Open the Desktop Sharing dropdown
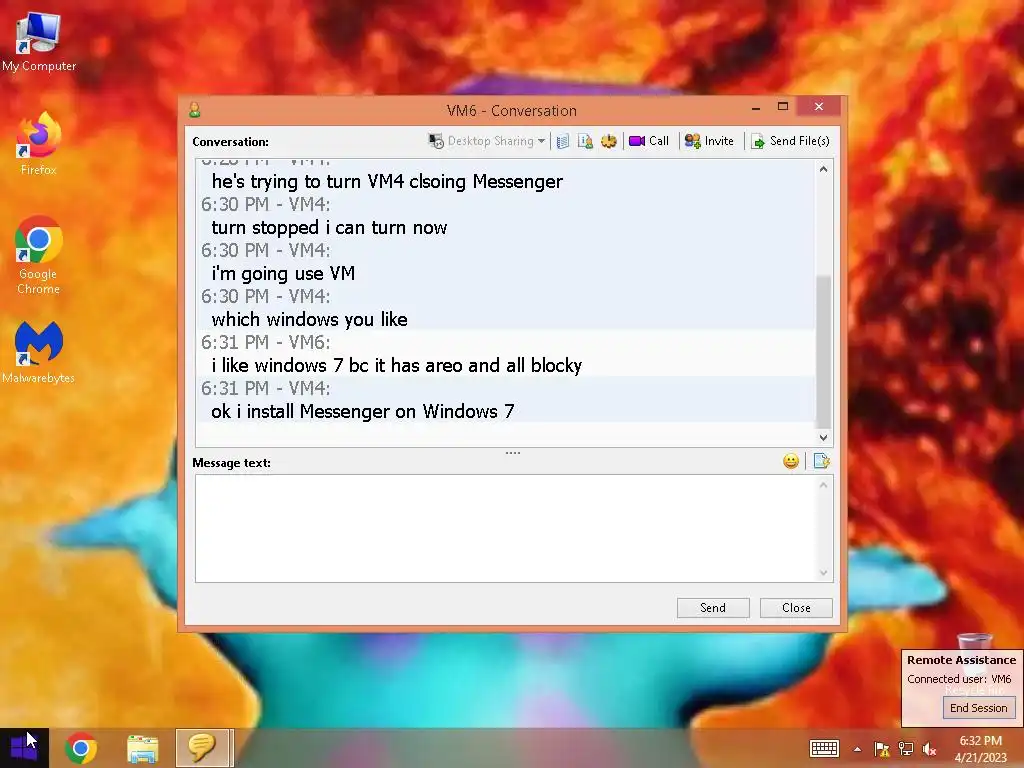Image resolution: width=1024 pixels, height=768 pixels. 487,141
